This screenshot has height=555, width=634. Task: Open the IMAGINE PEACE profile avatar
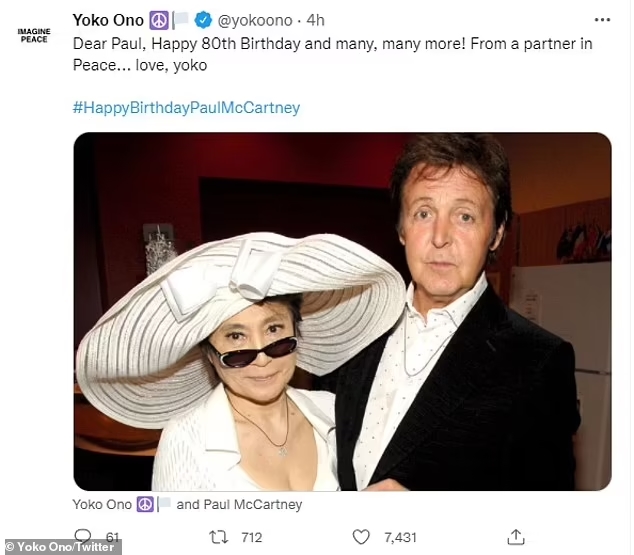pyautogui.click(x=34, y=35)
